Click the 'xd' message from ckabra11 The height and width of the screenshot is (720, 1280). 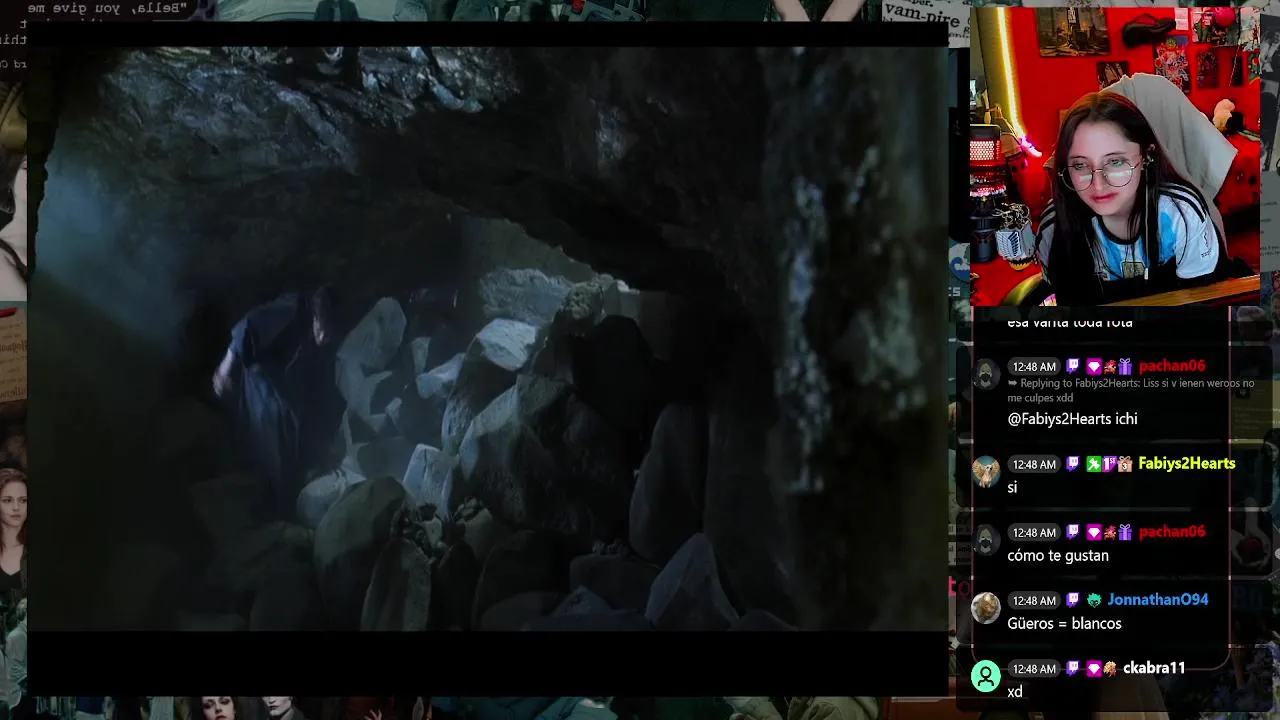[1015, 692]
